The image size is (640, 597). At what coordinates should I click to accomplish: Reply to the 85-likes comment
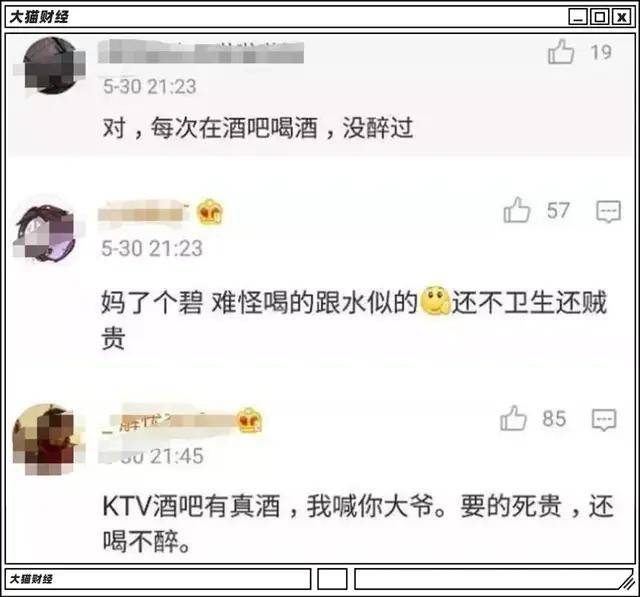pos(604,419)
